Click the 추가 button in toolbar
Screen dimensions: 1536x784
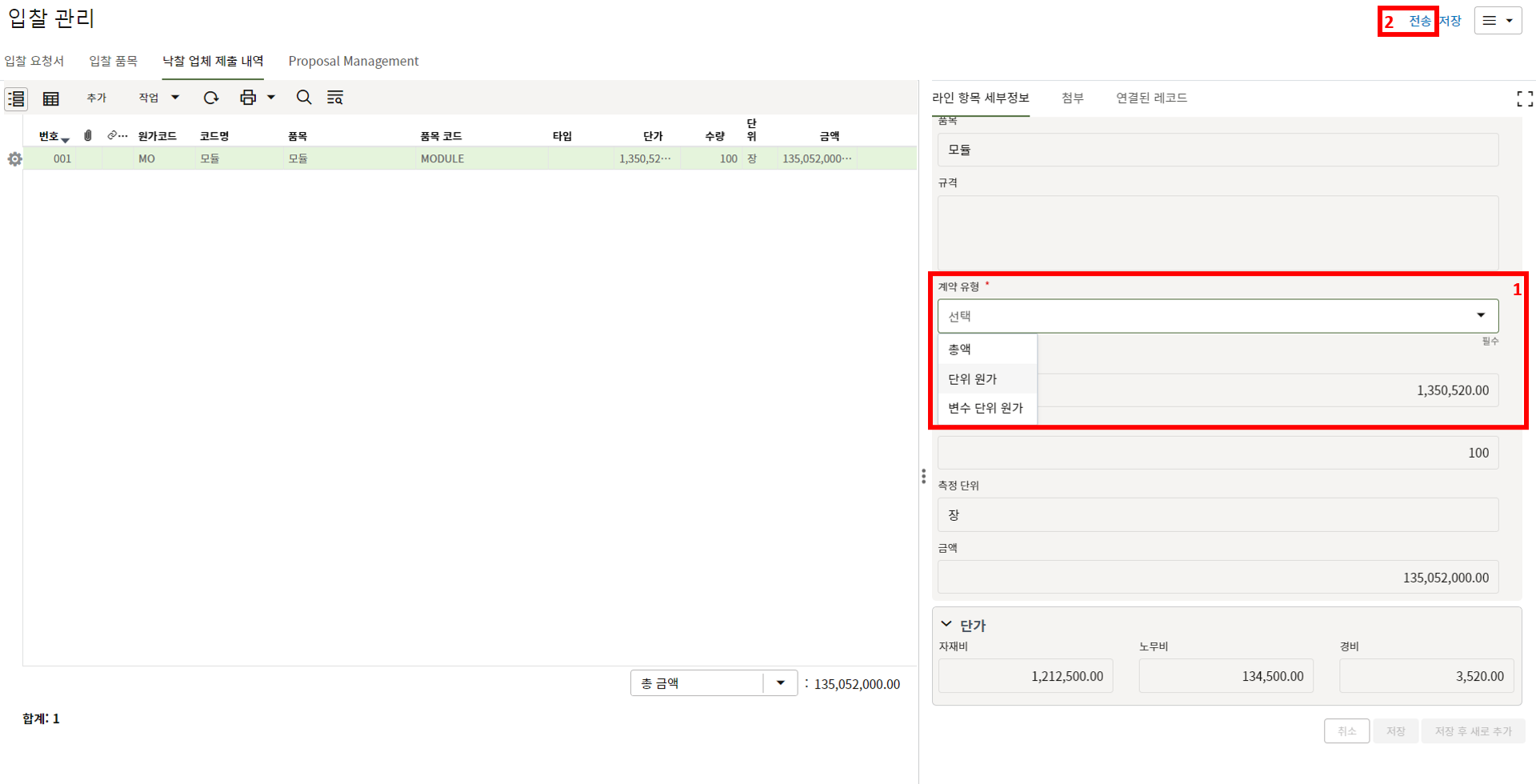coord(97,98)
